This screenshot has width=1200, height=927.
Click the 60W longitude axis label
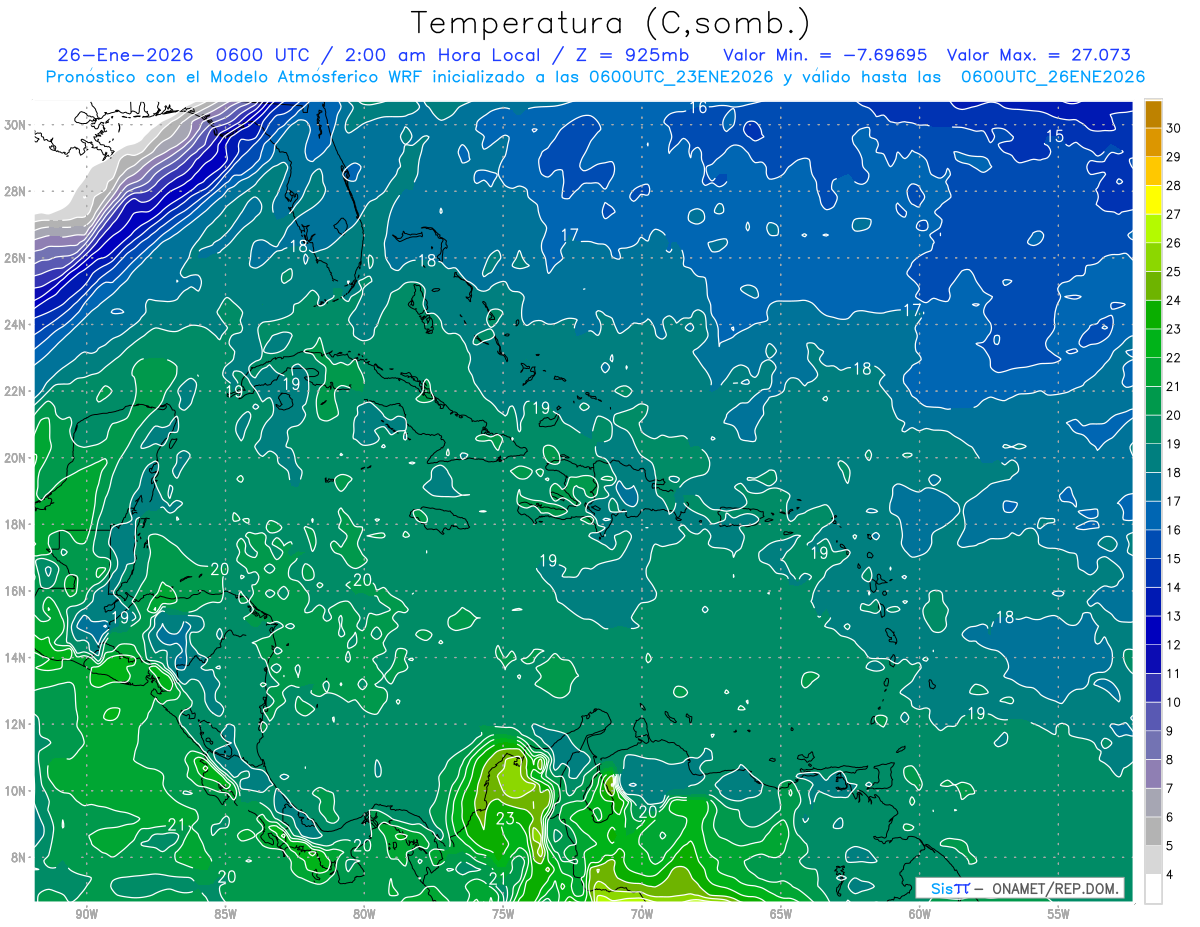pyautogui.click(x=920, y=915)
